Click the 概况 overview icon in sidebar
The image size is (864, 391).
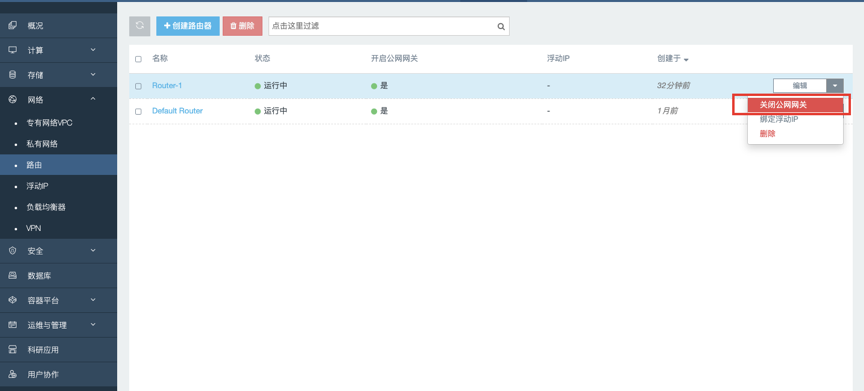point(13,25)
